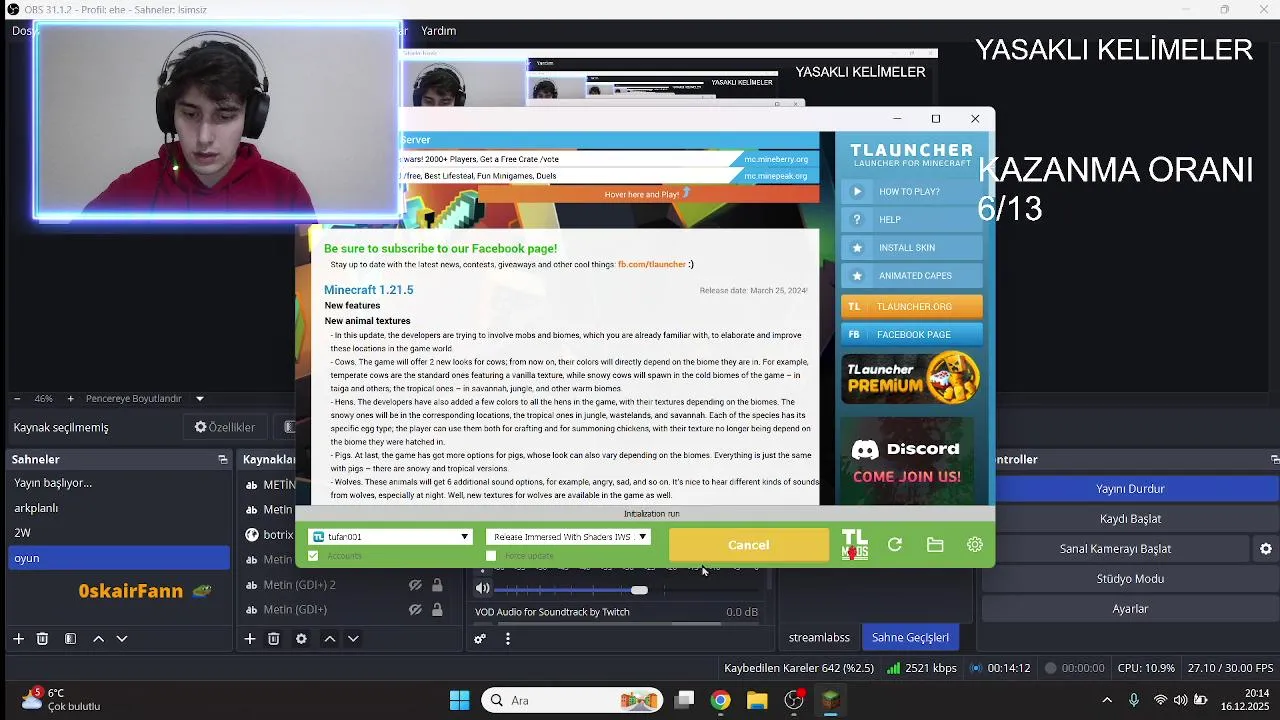The image size is (1280, 720).
Task: Open Google Chrome from the taskbar
Action: [720, 700]
